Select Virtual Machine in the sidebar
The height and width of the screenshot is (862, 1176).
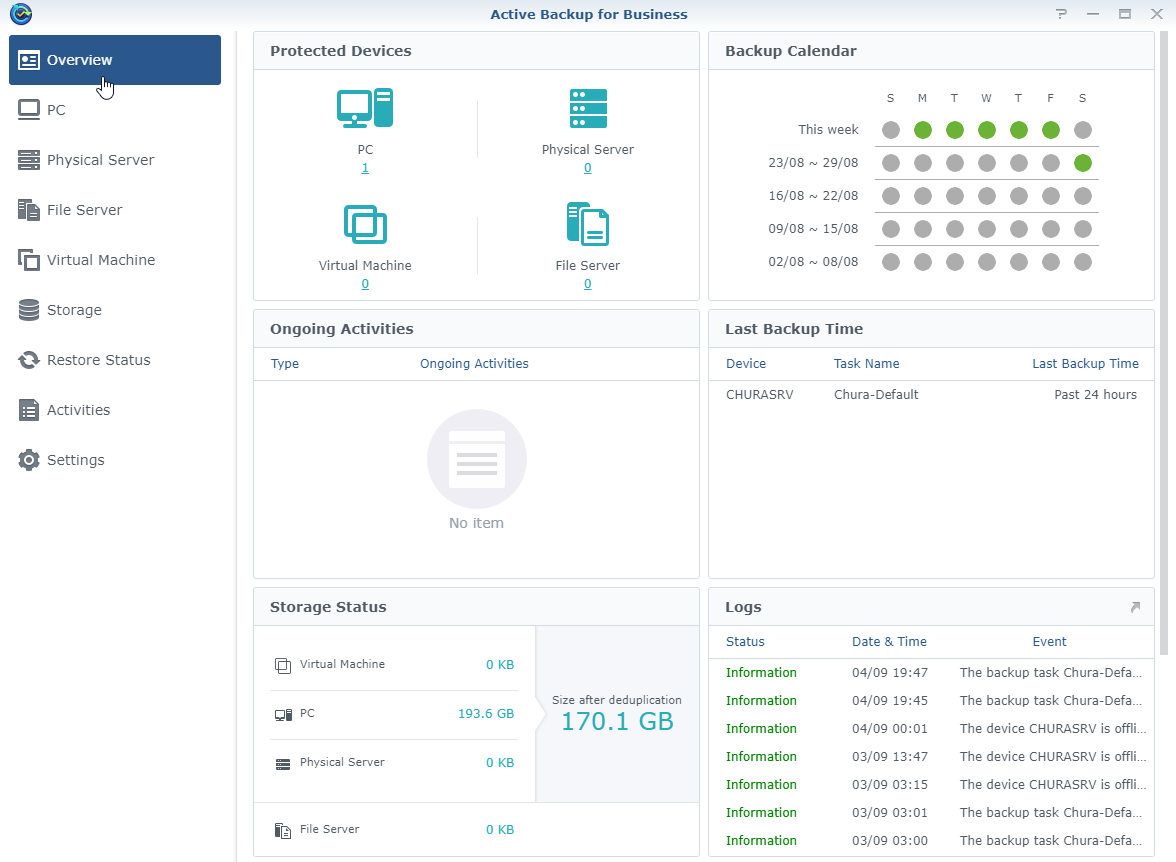tap(100, 260)
